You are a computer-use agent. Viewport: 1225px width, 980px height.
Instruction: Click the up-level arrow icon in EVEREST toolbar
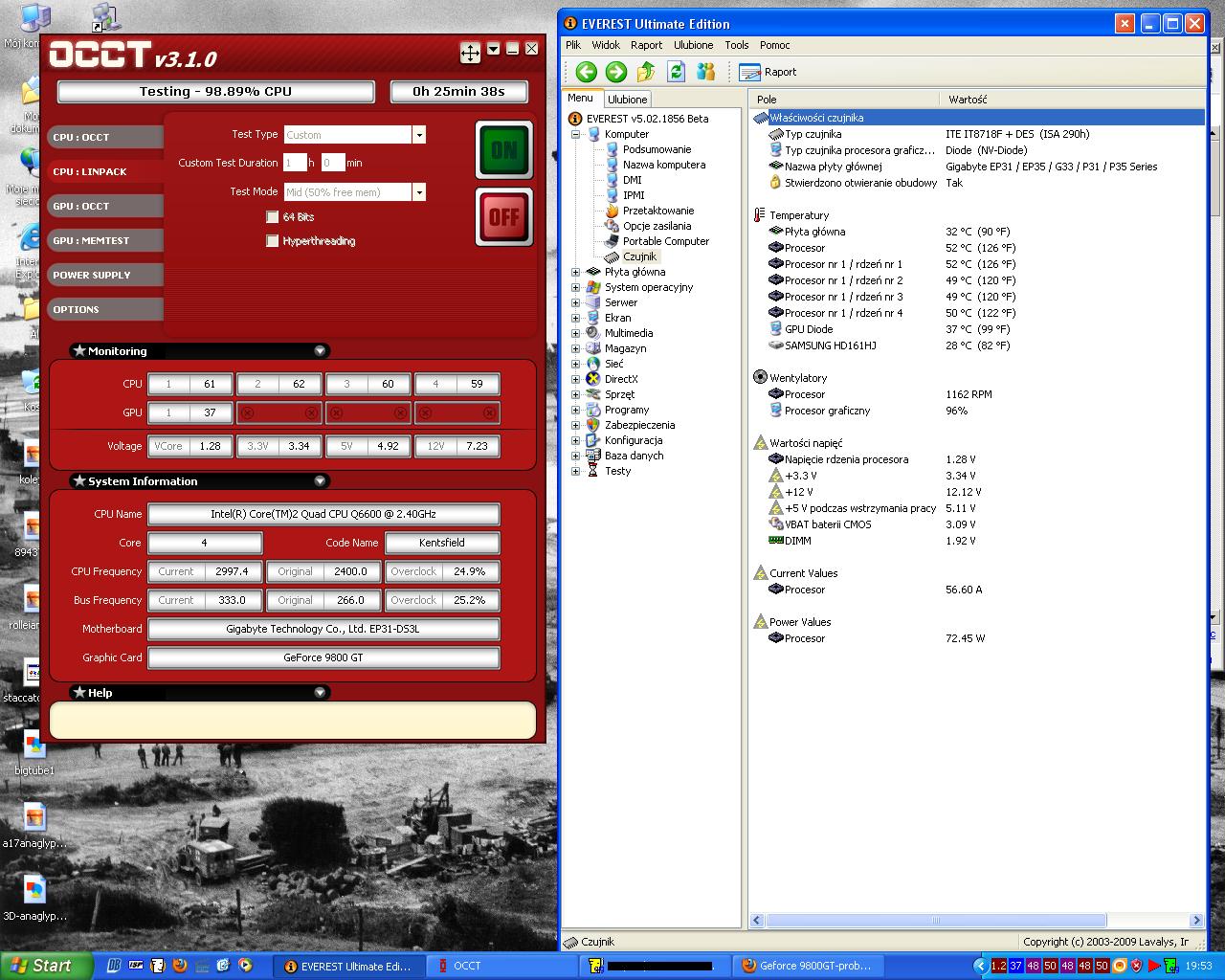[646, 72]
